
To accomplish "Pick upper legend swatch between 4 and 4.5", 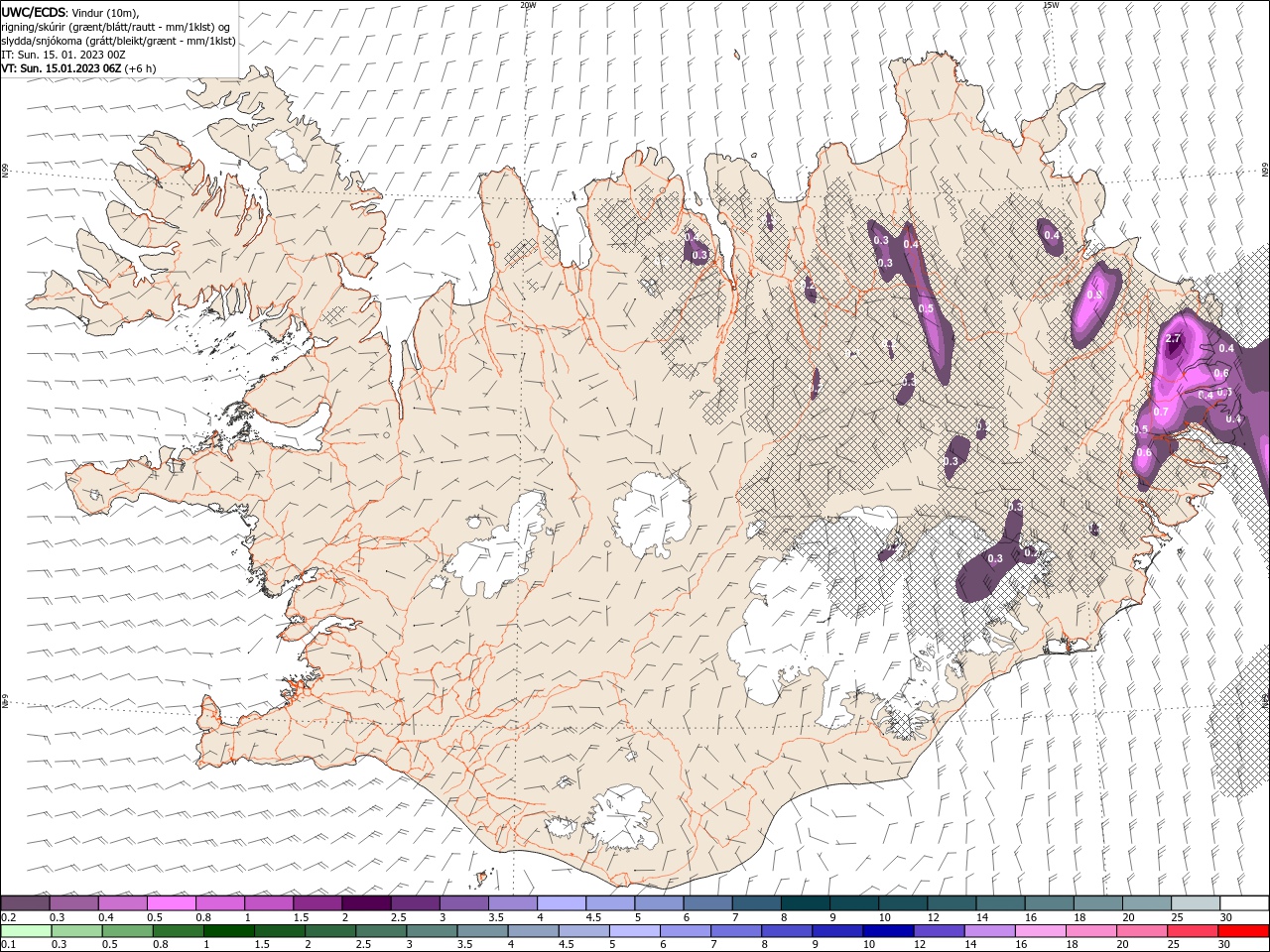I will click(x=562, y=902).
